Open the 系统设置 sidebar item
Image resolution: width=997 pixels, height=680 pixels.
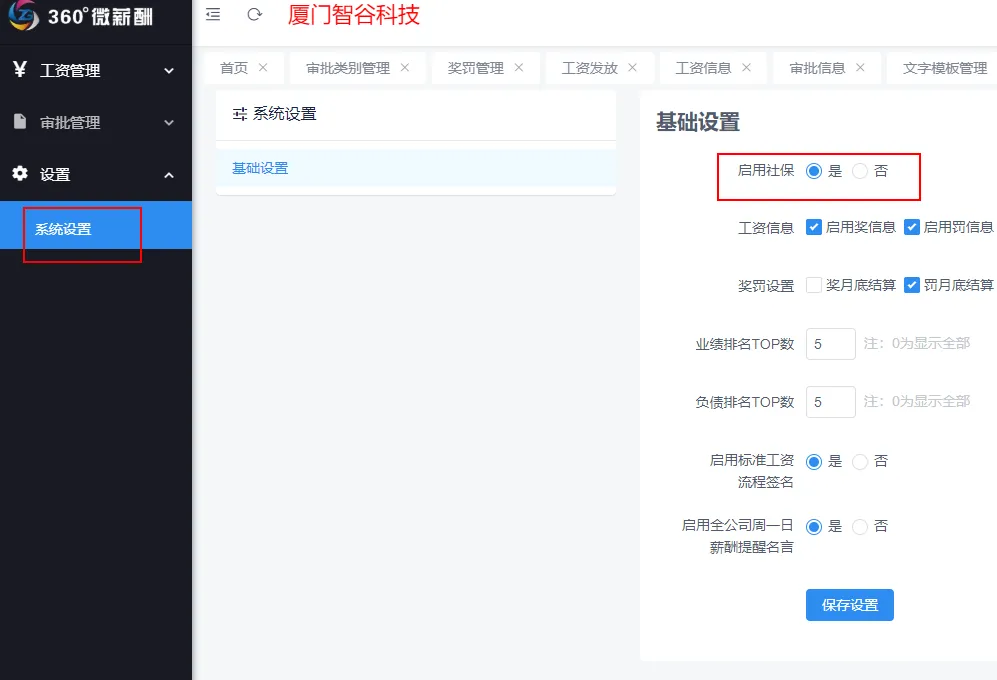[x=63, y=229]
